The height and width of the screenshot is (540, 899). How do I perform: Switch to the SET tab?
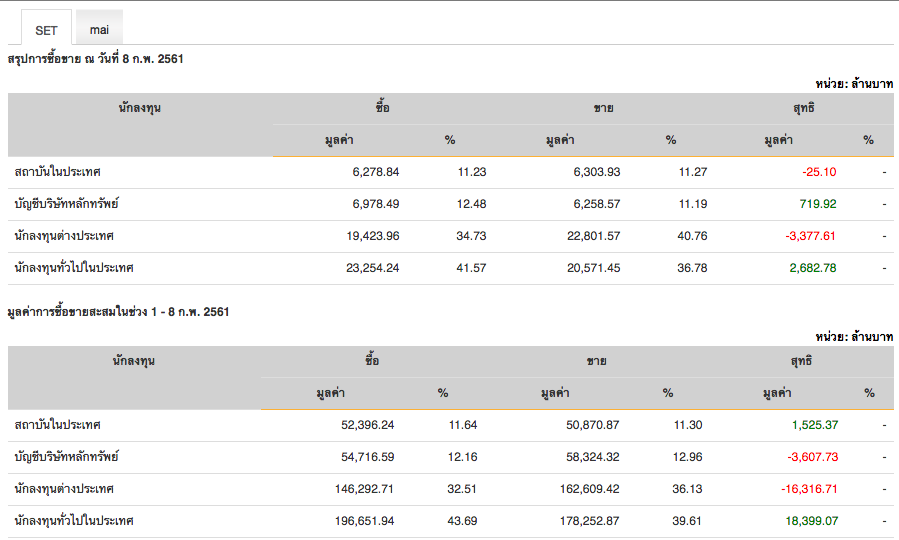tap(46, 29)
